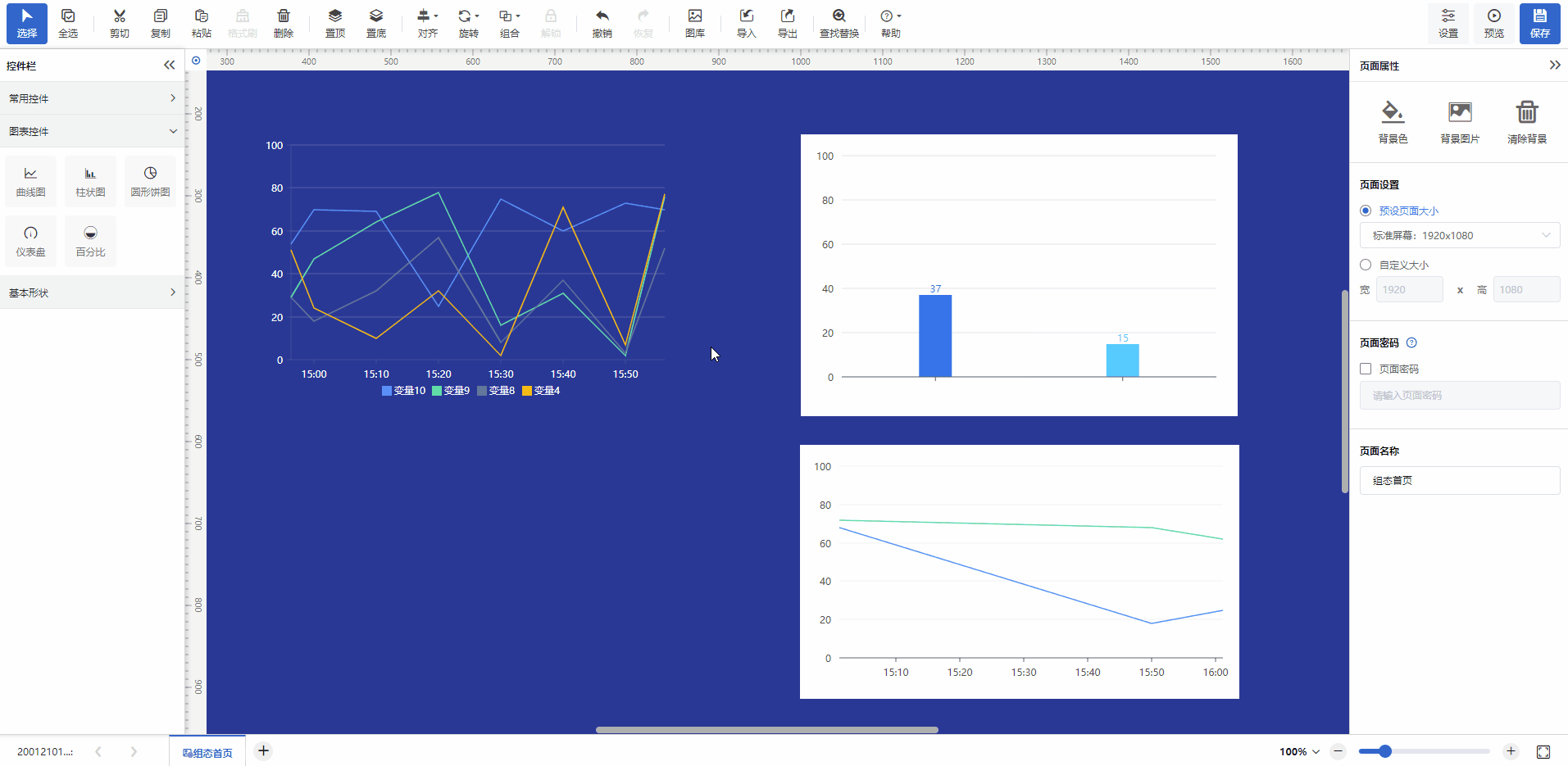The width and height of the screenshot is (1568, 766).
Task: Insert a 百分比 percentage widget
Action: pyautogui.click(x=91, y=241)
